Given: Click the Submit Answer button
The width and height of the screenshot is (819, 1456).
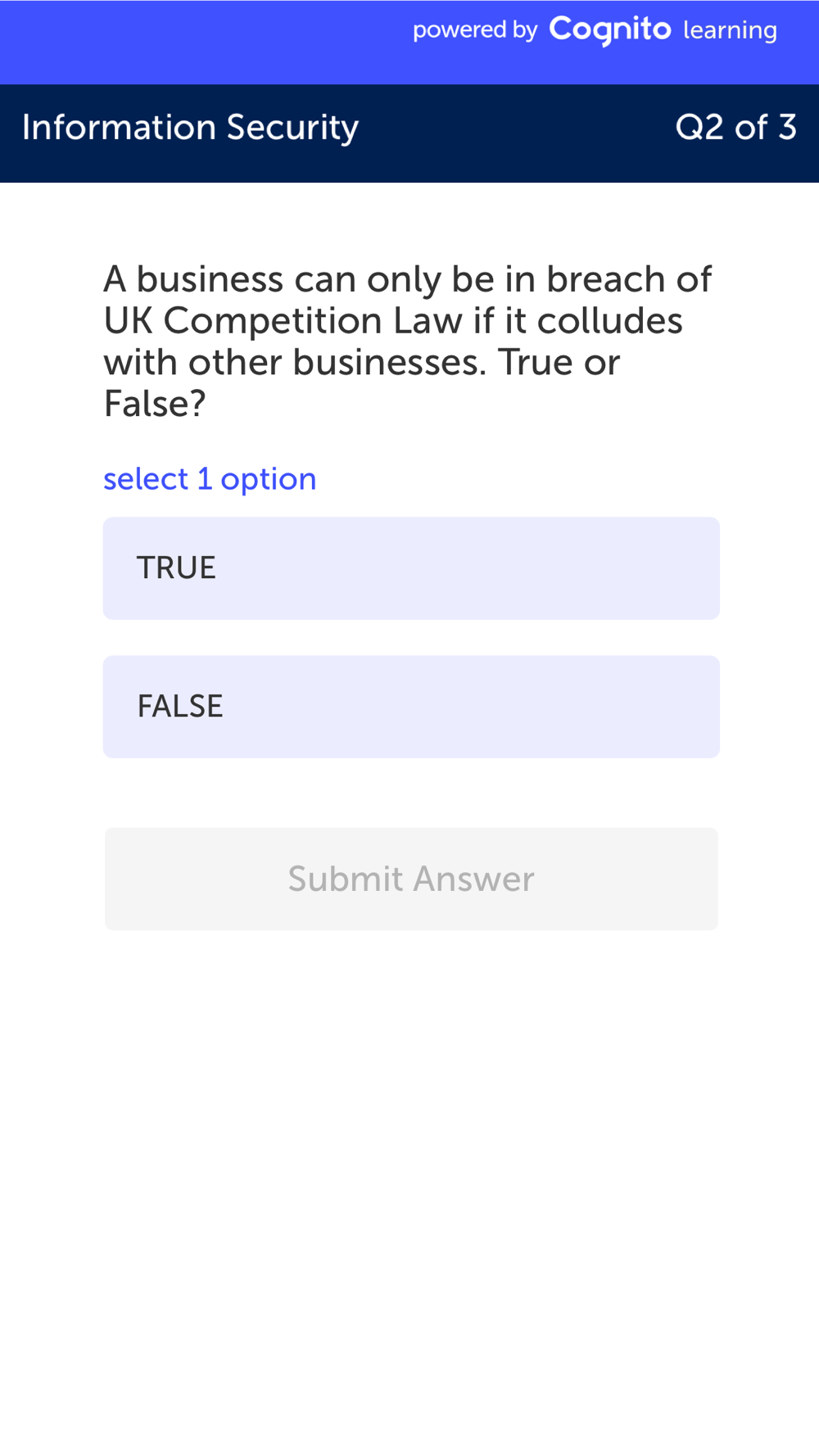Looking at the screenshot, I should click(411, 879).
